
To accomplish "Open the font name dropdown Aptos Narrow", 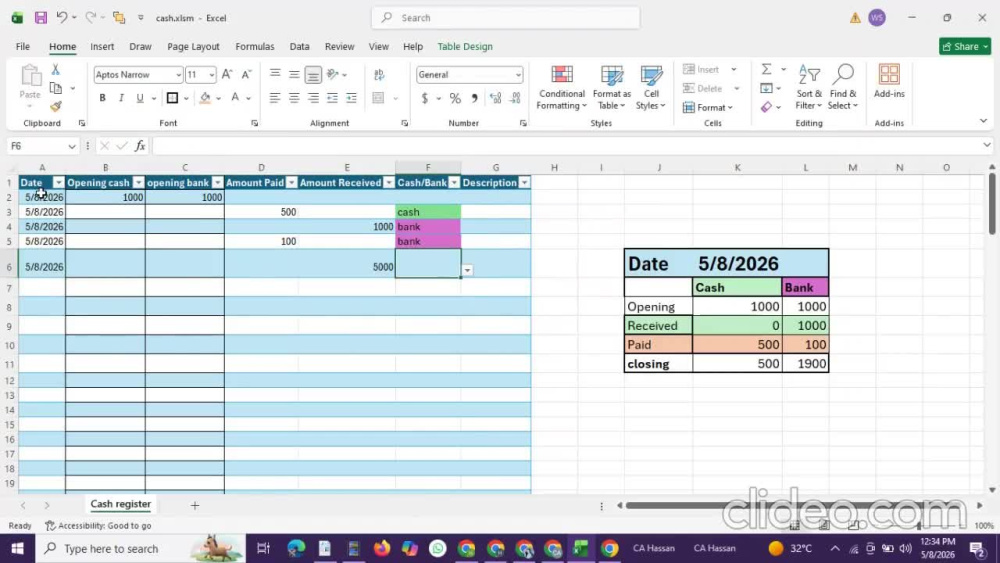I will tap(179, 75).
